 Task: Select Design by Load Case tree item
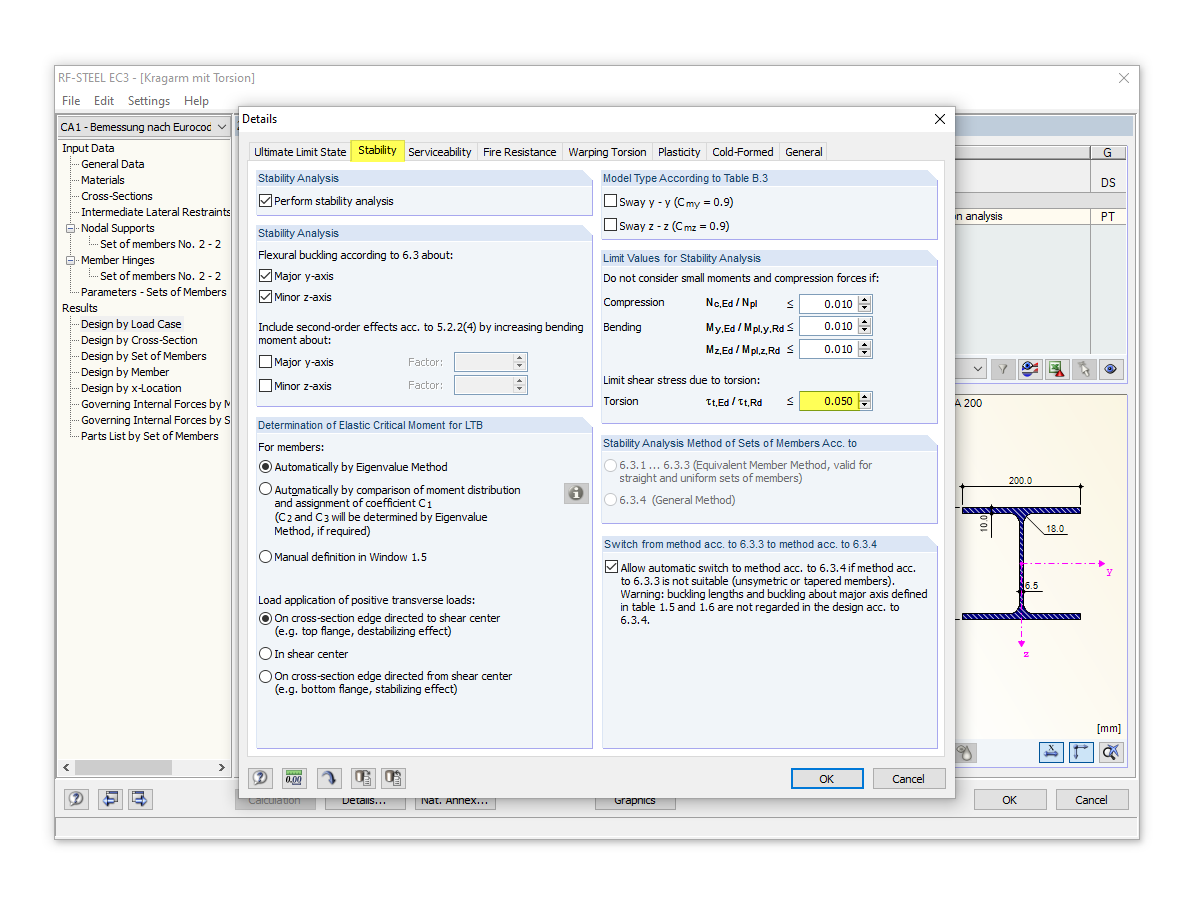tap(131, 324)
